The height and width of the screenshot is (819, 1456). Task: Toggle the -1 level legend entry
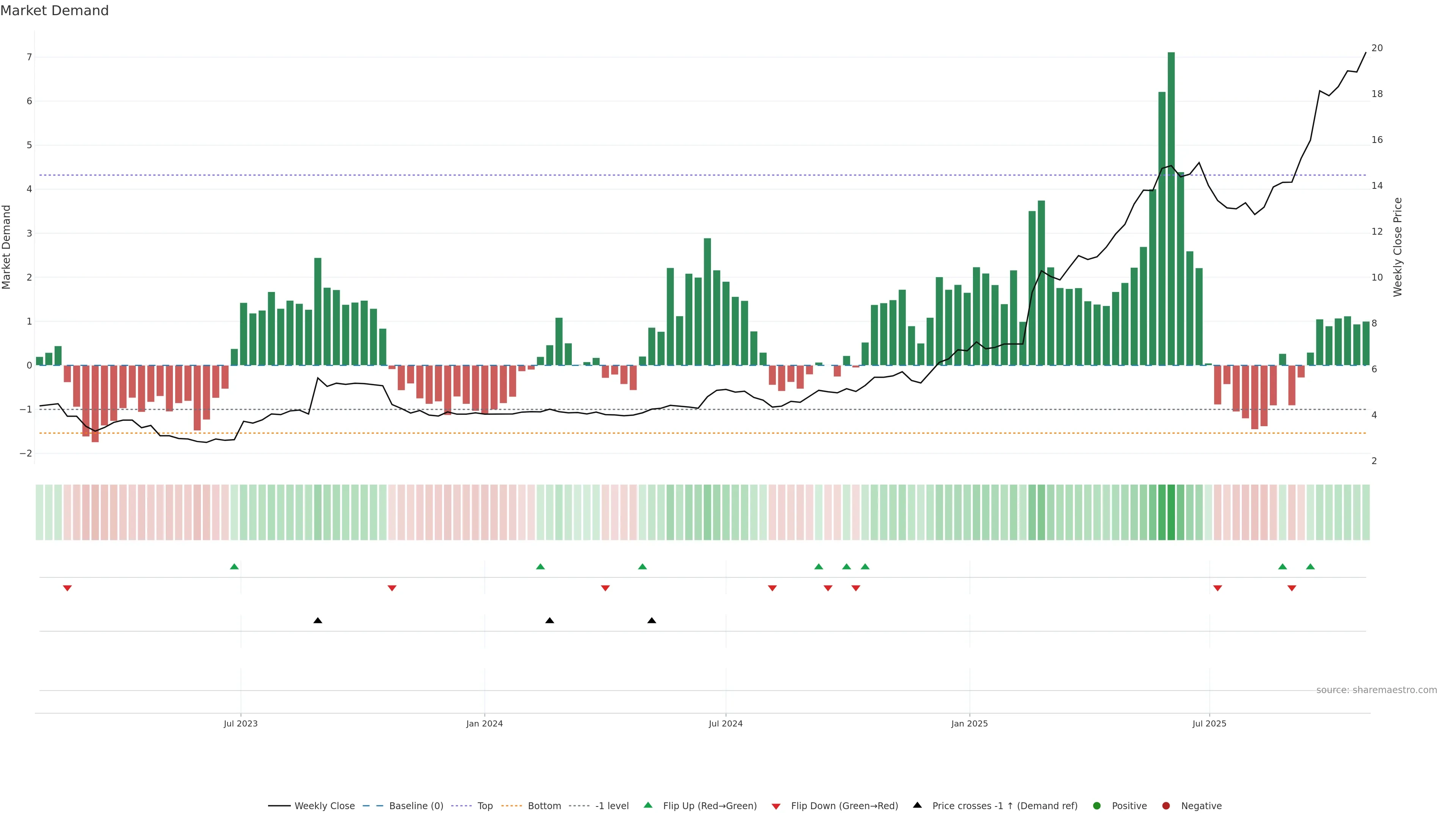pyautogui.click(x=612, y=805)
